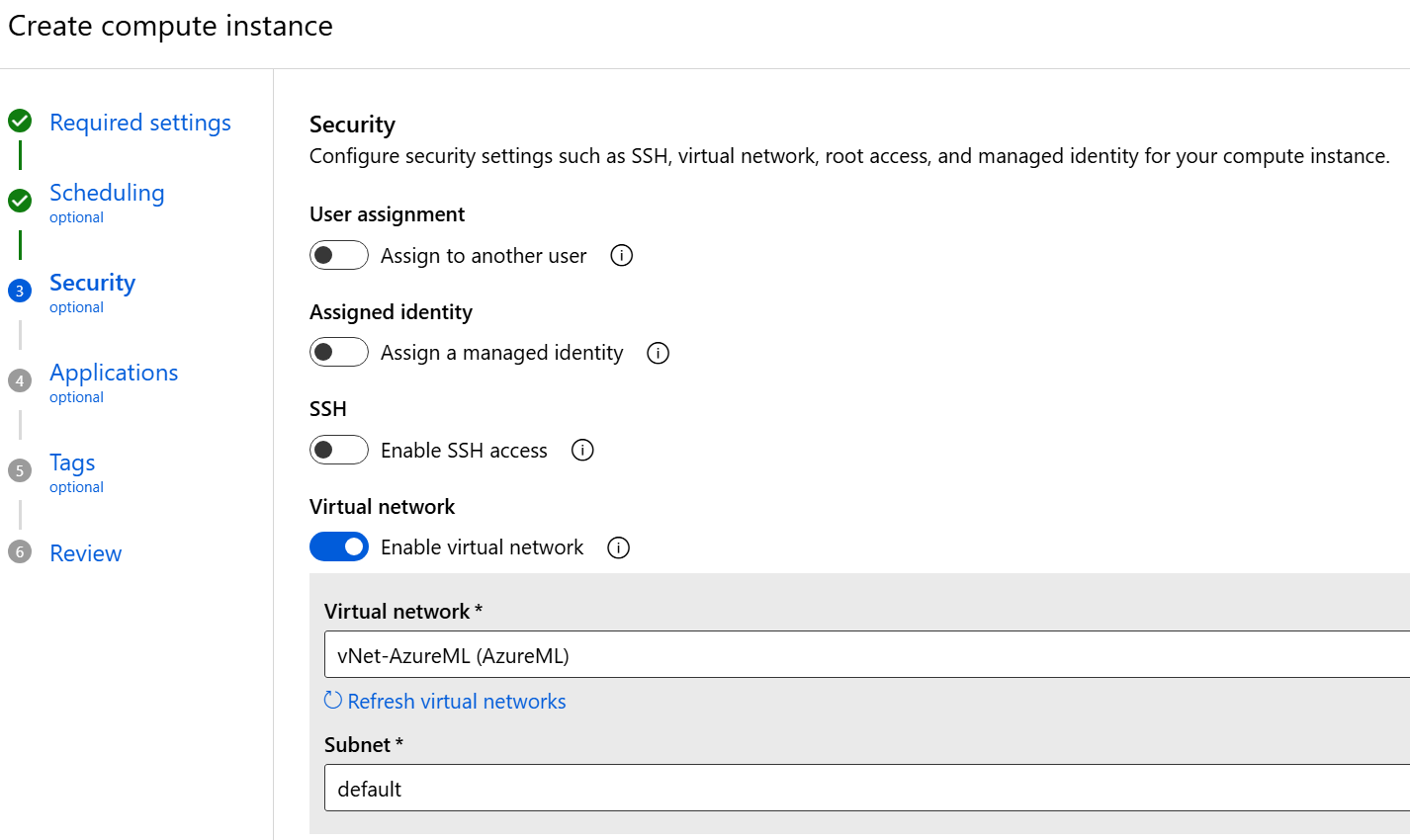Jump to the Review step
Image resolution: width=1410 pixels, height=840 pixels.
[86, 553]
